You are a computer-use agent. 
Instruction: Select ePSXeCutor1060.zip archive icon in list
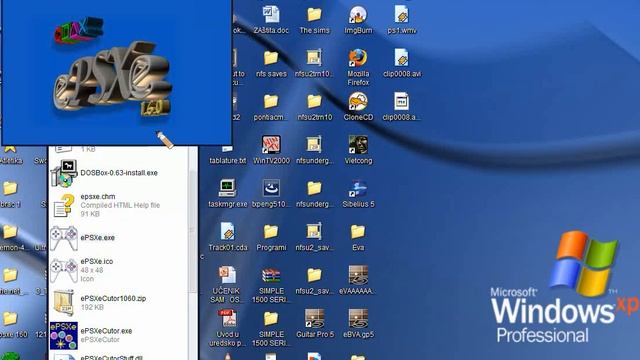(64, 302)
